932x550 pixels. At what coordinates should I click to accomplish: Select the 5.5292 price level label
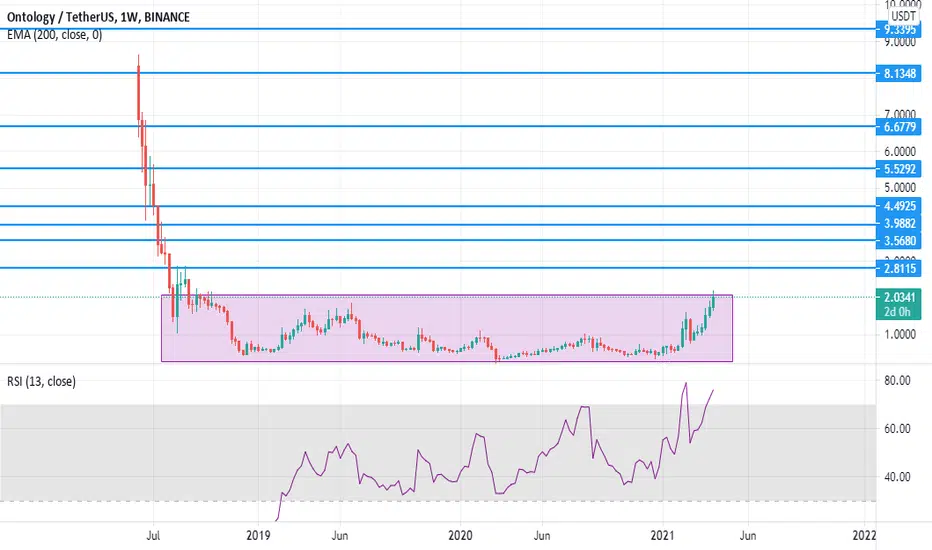pos(899,169)
